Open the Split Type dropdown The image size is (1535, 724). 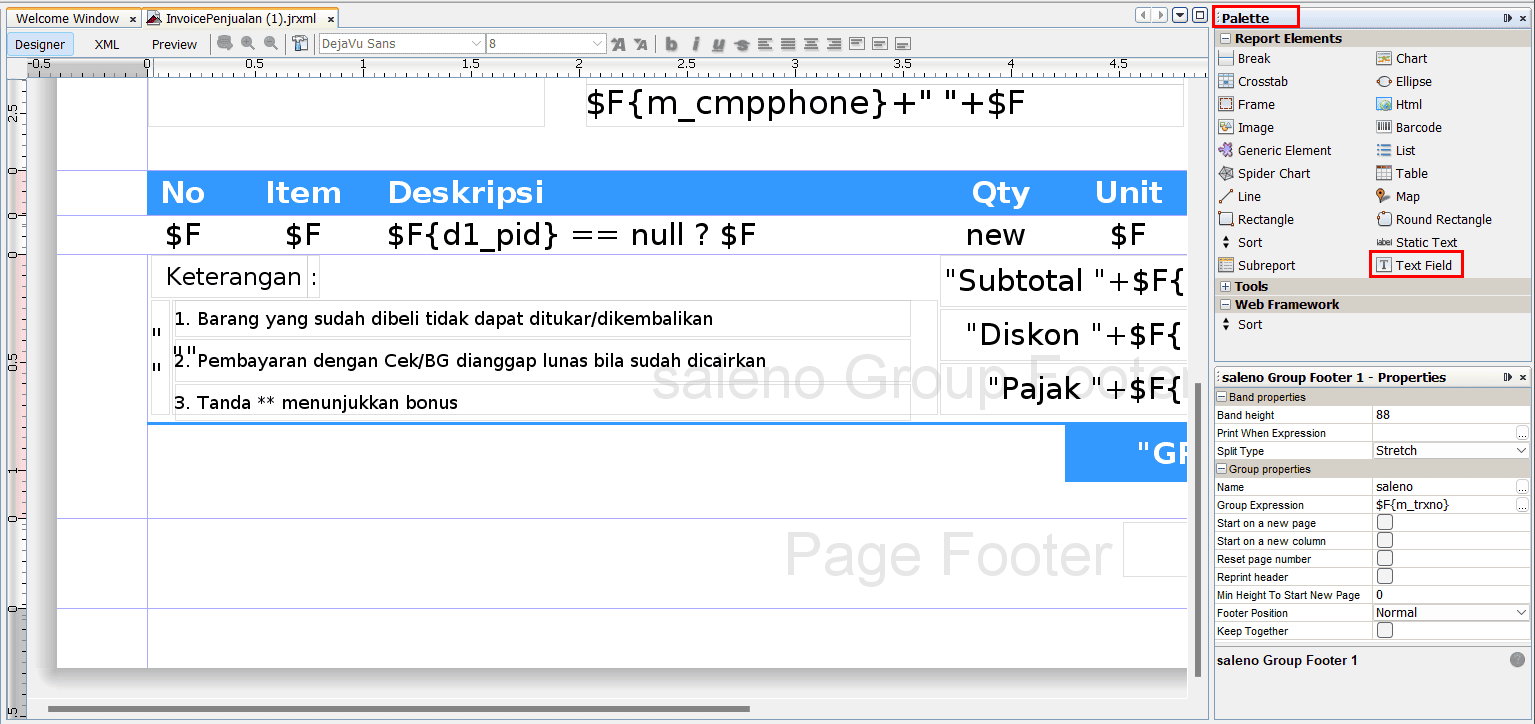click(1522, 451)
